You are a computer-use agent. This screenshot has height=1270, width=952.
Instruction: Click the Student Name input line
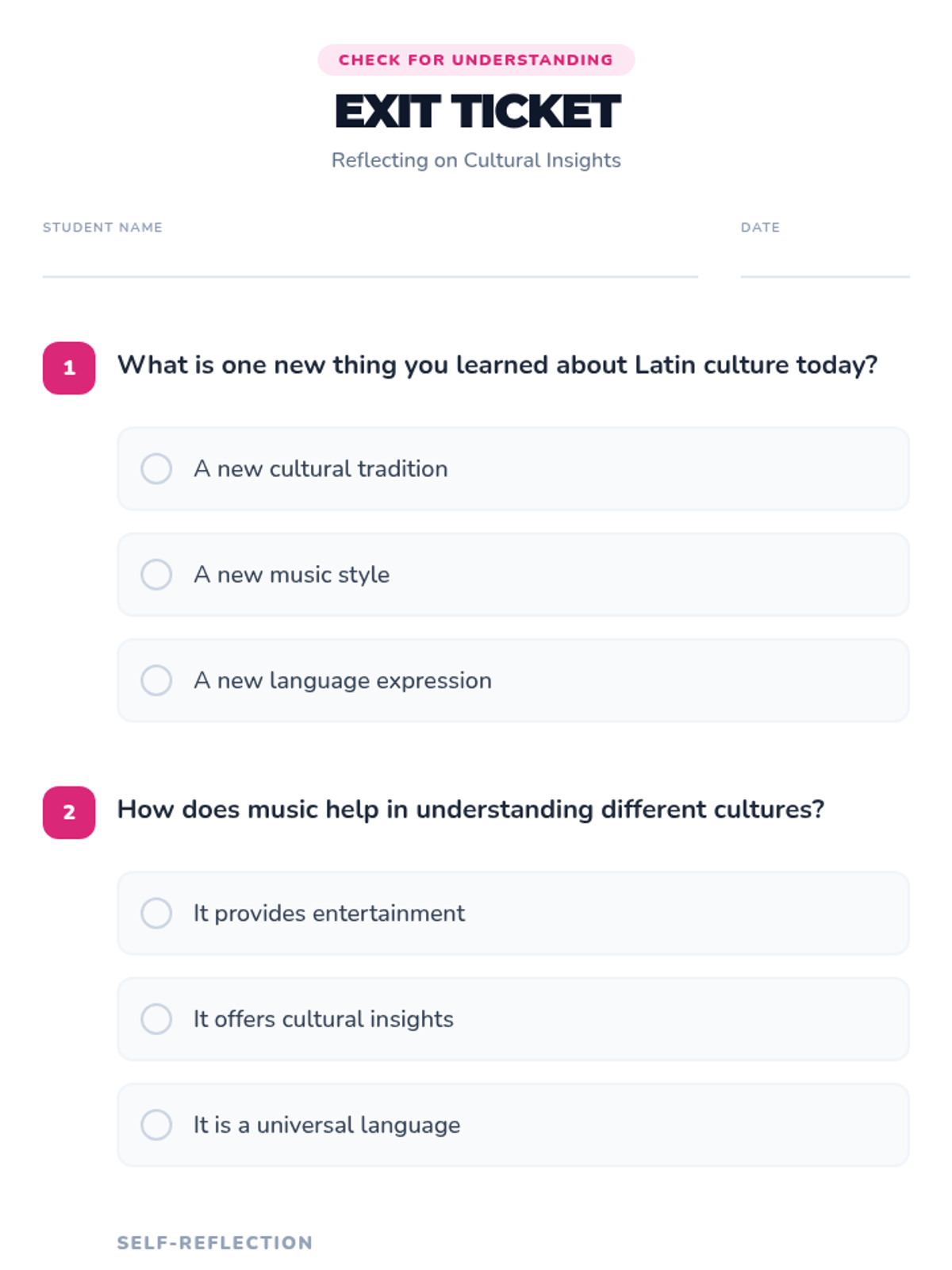pyautogui.click(x=370, y=260)
